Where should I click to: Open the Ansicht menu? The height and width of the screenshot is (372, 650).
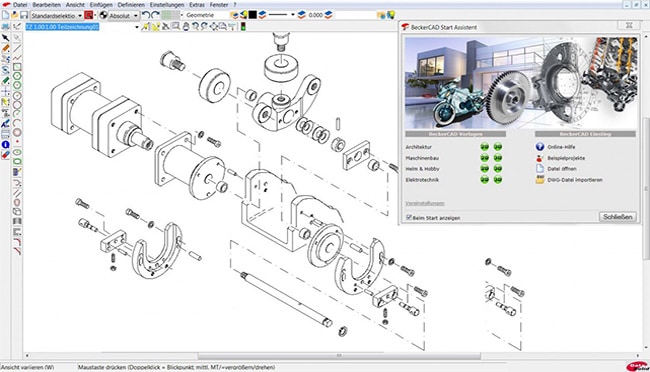coord(75,5)
